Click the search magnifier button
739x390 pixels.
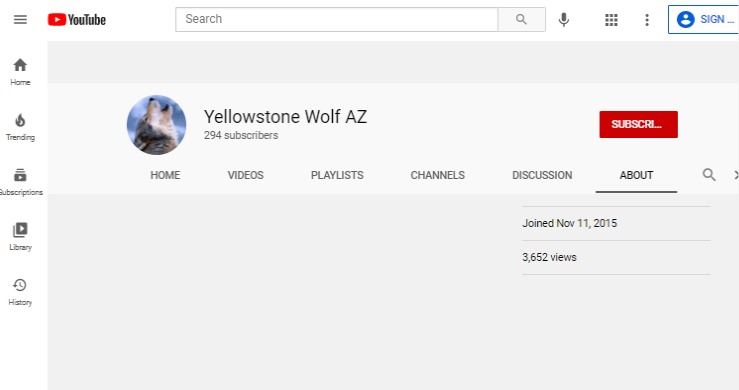click(521, 19)
